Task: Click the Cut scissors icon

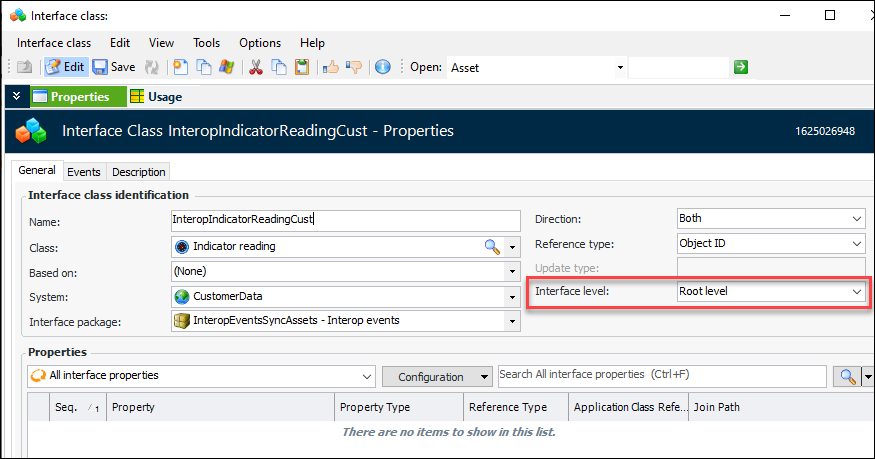Action: 255,67
